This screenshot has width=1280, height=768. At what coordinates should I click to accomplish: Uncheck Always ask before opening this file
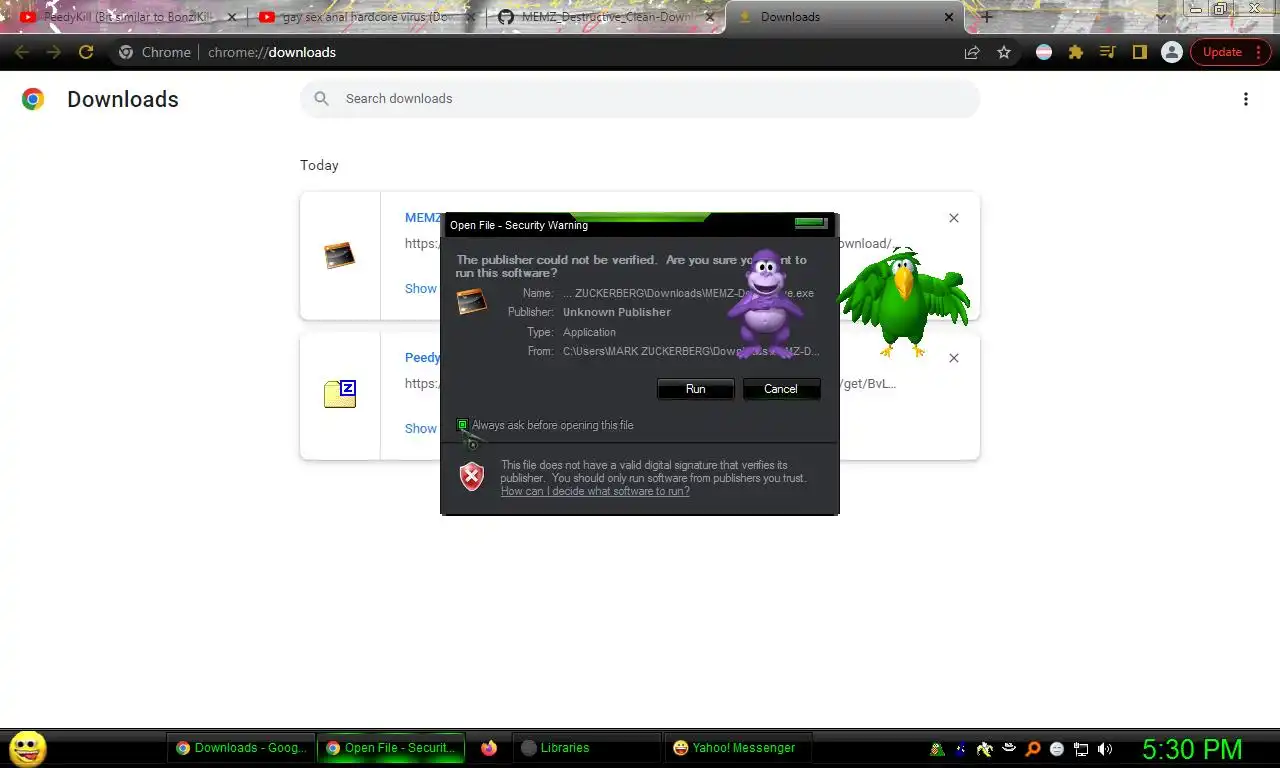coord(462,425)
